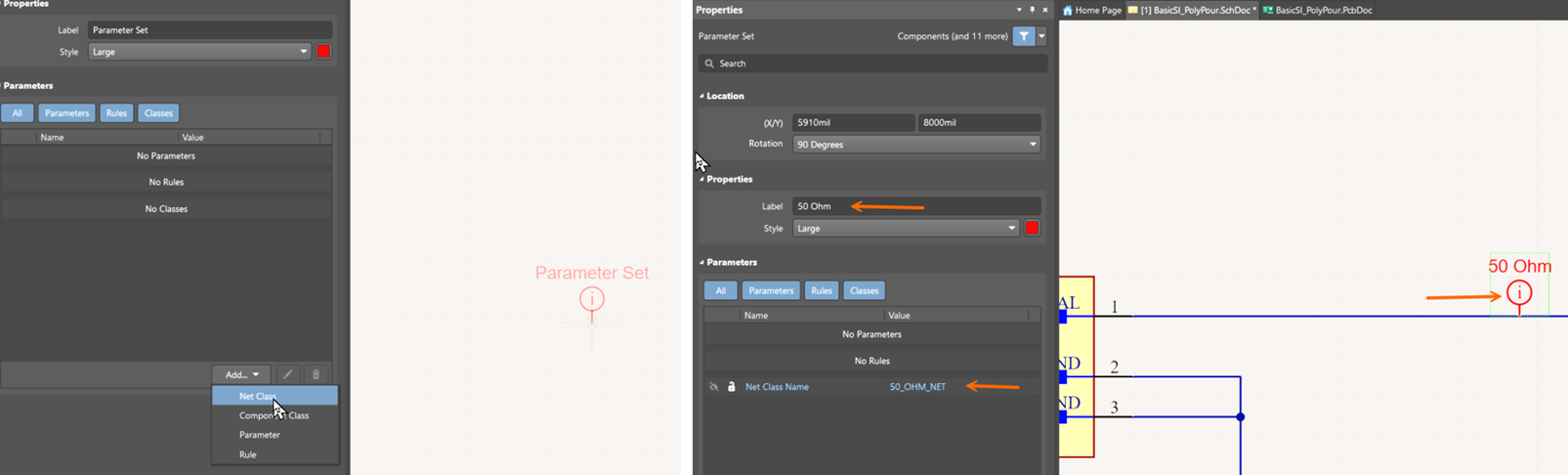
Task: Open the filter funnel dropdown arrow
Action: (1041, 36)
